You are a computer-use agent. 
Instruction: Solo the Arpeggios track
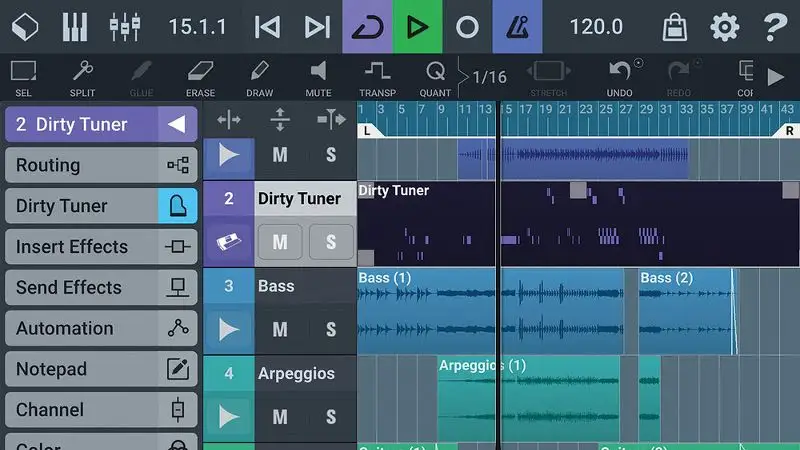click(x=331, y=417)
